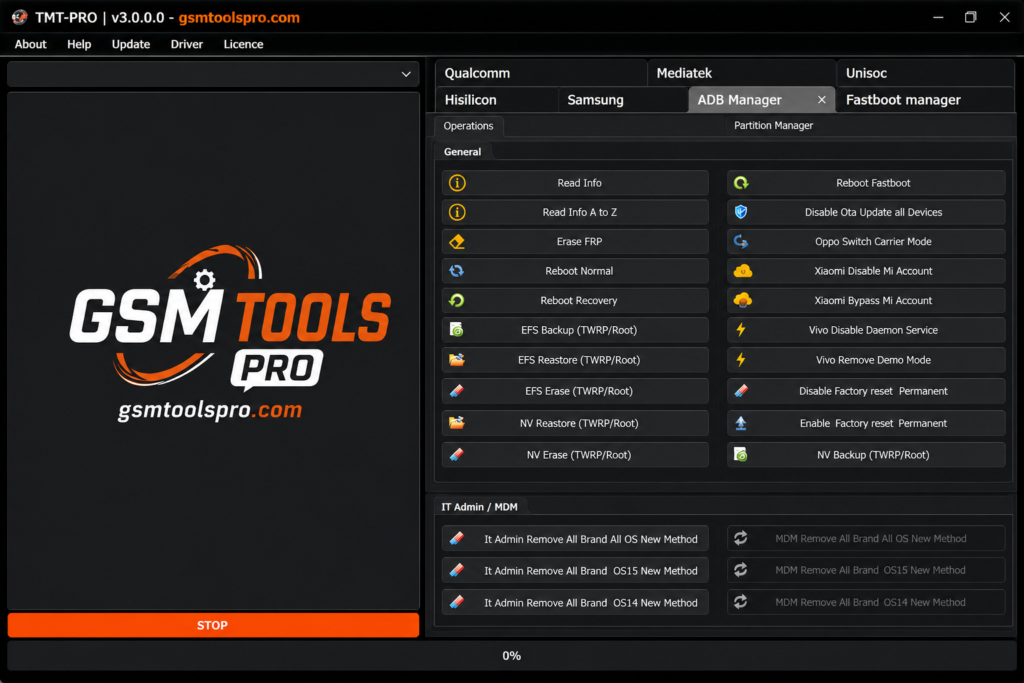The height and width of the screenshot is (683, 1024).
Task: Click the backup icon beside NV Backup (TWRP/Root)
Action: 741,454
